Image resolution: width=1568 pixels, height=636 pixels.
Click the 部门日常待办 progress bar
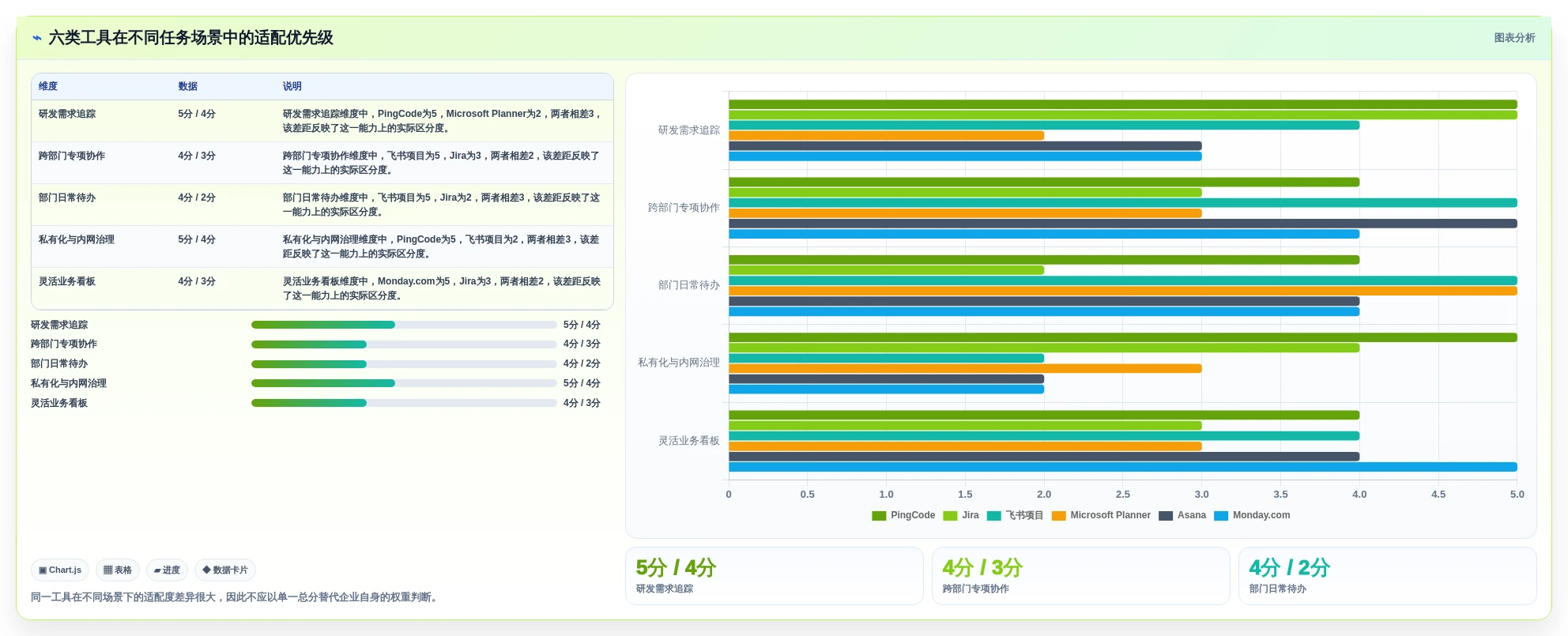point(404,364)
